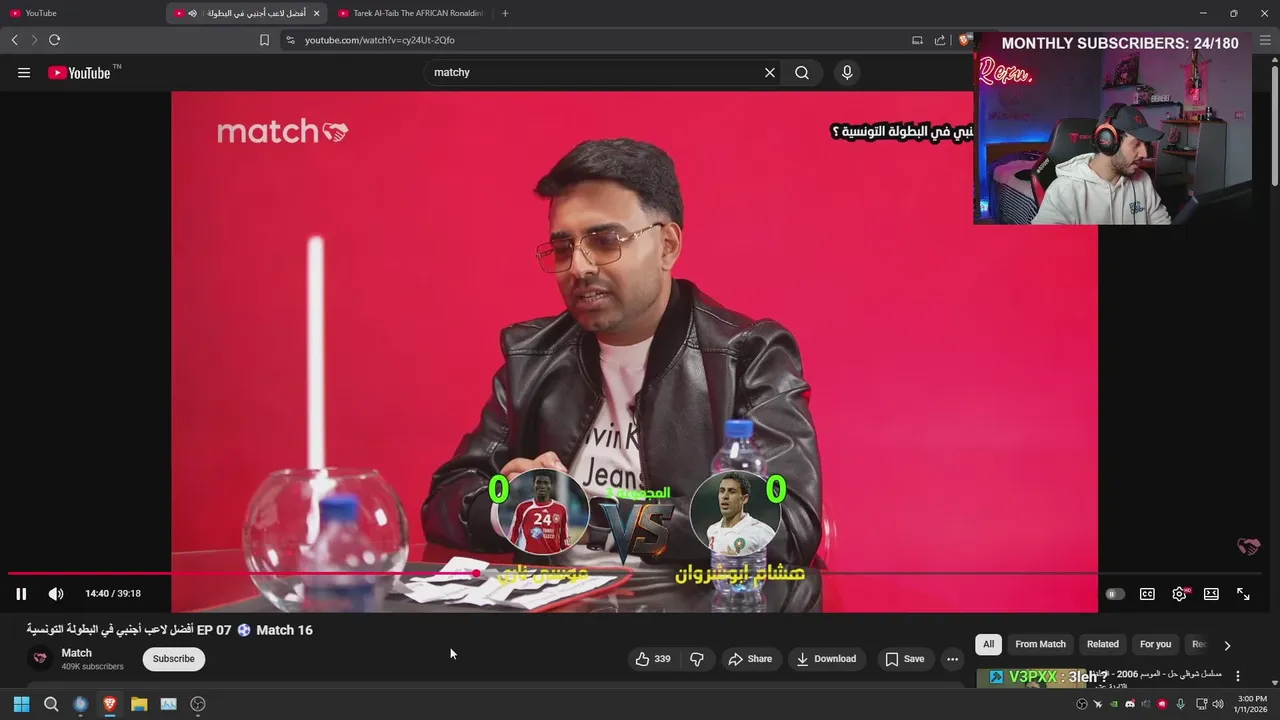Image resolution: width=1280 pixels, height=720 pixels.
Task: Click the playhead dot on the progress bar
Action: coord(476,574)
